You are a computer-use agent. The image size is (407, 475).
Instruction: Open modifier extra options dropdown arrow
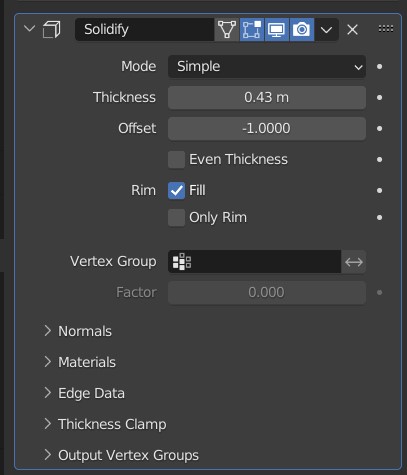pos(326,30)
